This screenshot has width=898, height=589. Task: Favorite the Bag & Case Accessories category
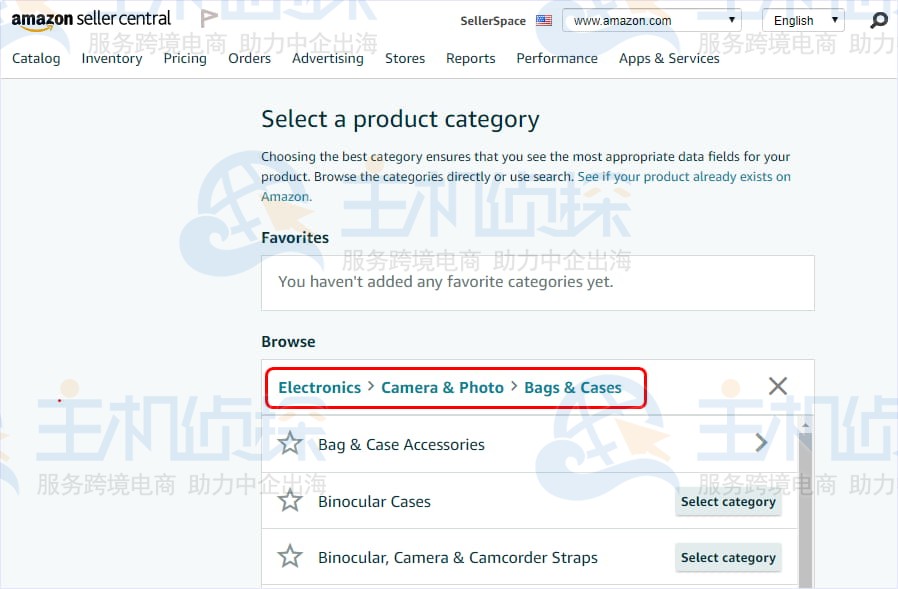click(290, 443)
